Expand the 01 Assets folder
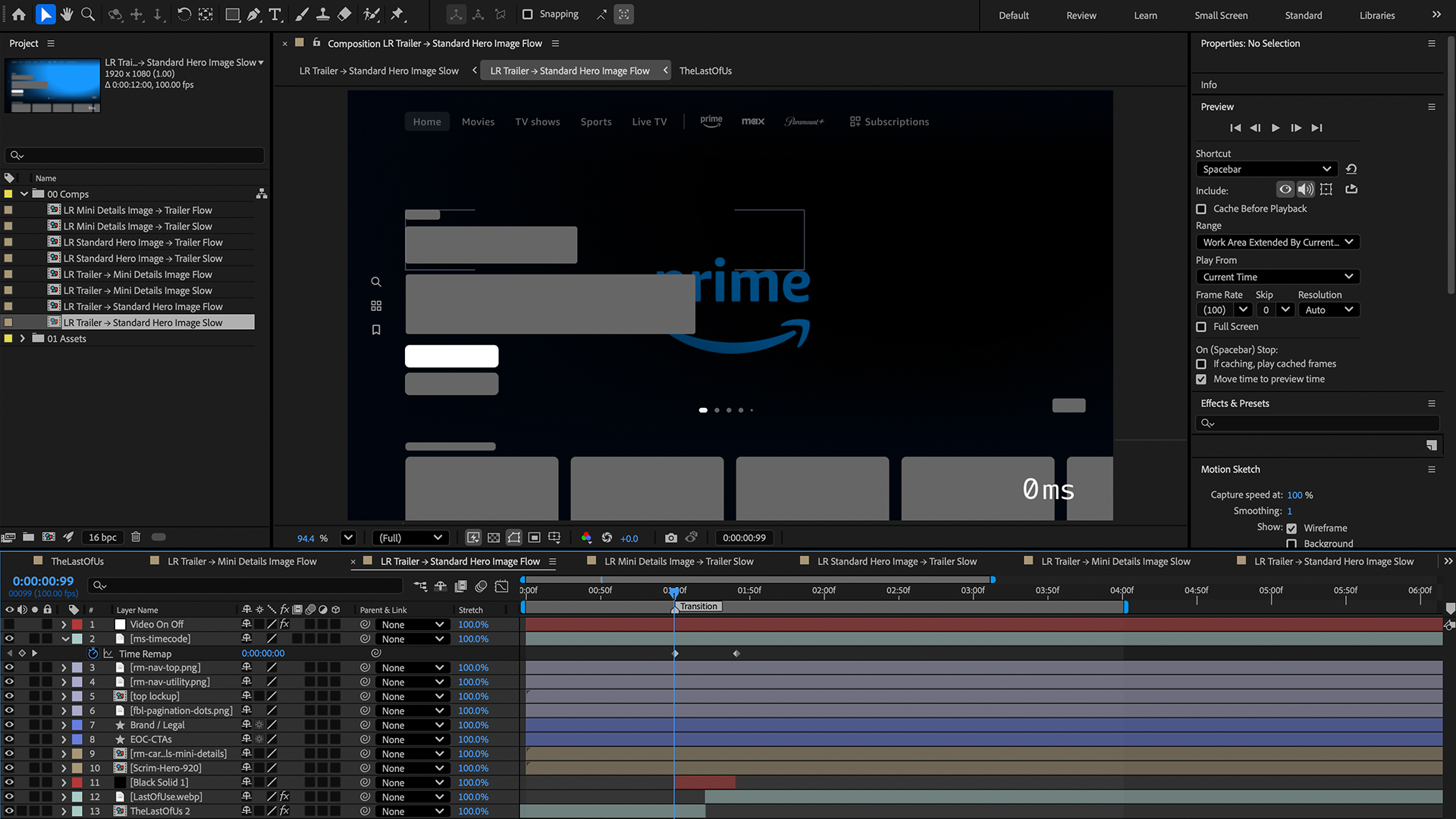Image resolution: width=1456 pixels, height=819 pixels. click(22, 339)
